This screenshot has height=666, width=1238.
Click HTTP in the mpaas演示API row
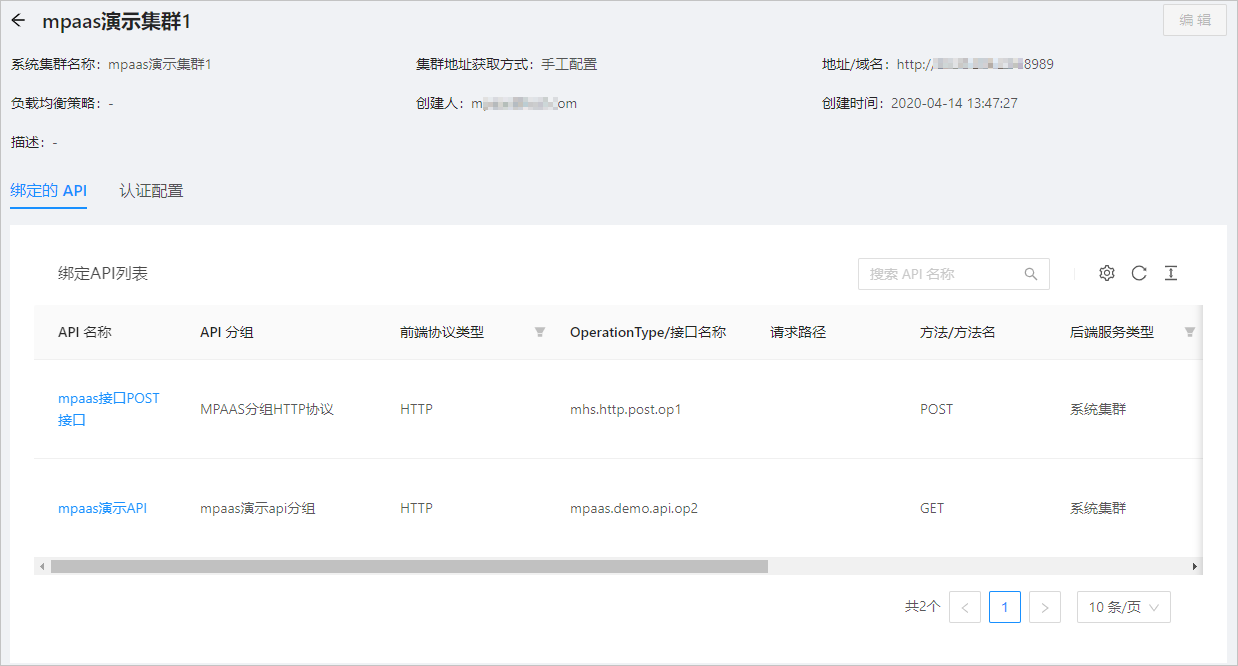click(417, 508)
